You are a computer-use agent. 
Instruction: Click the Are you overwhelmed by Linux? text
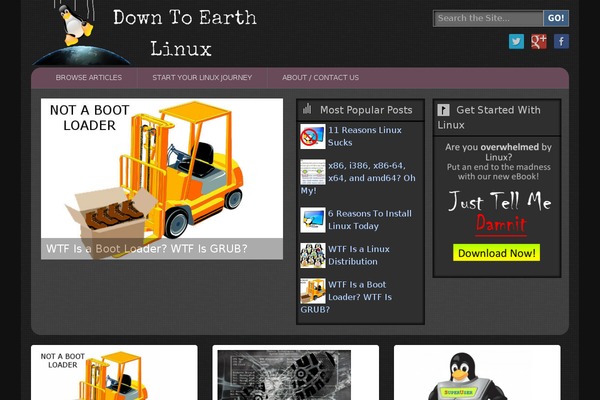[498, 152]
